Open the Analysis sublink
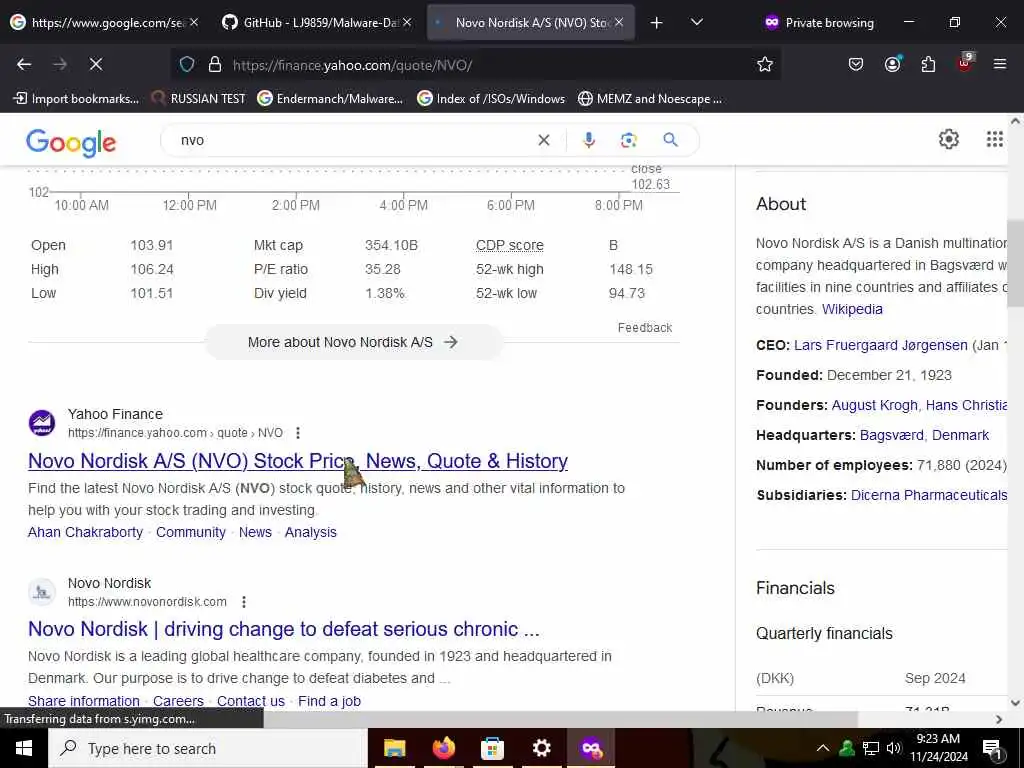The height and width of the screenshot is (768, 1024). 311,532
